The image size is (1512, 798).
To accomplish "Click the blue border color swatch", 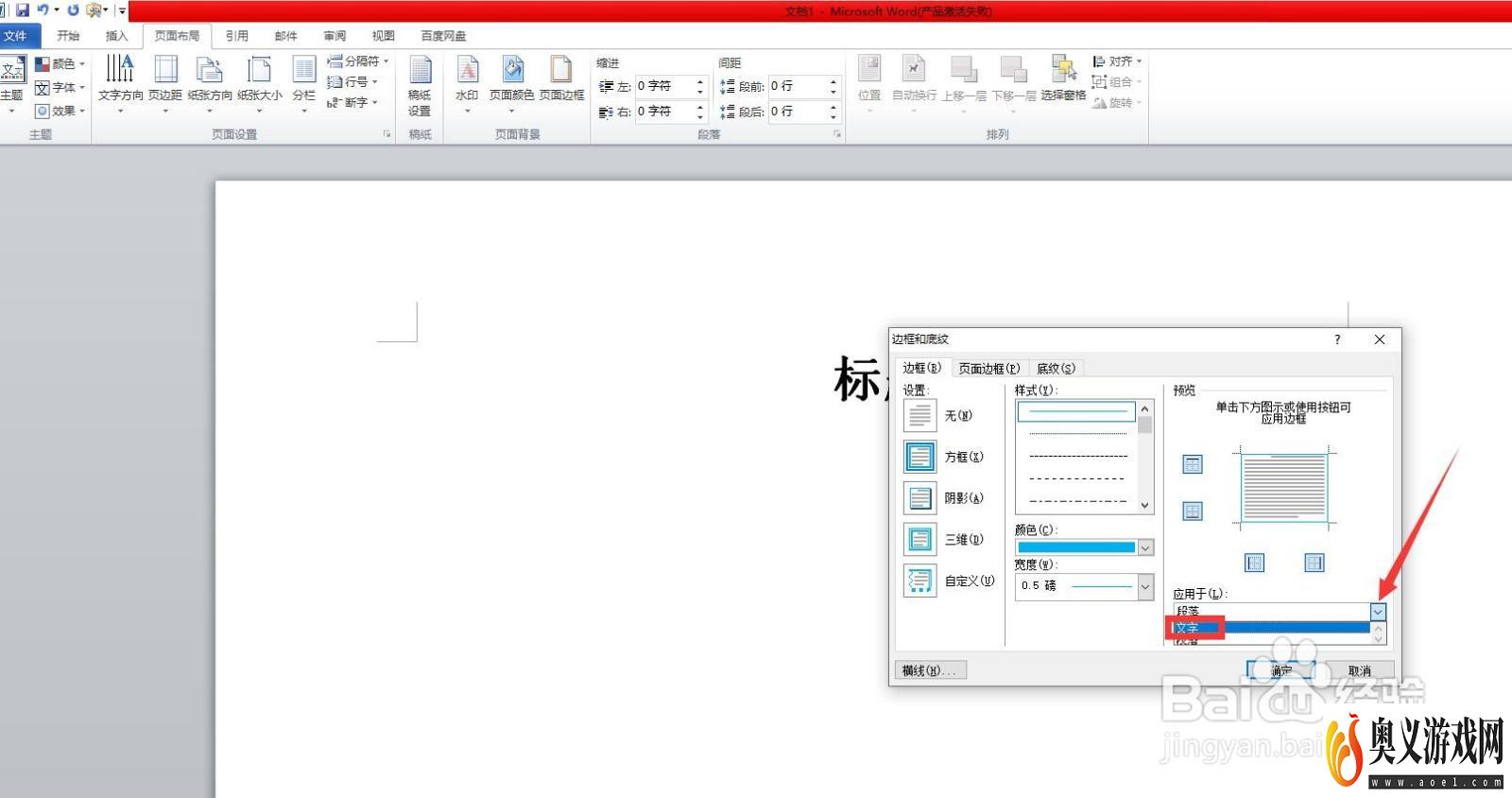I will pyautogui.click(x=1076, y=547).
